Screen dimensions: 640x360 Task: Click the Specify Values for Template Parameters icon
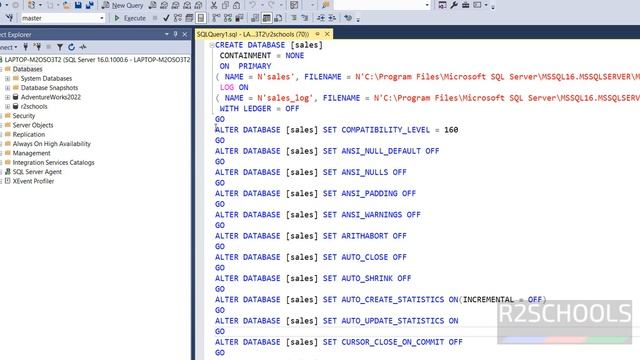[x=348, y=18]
